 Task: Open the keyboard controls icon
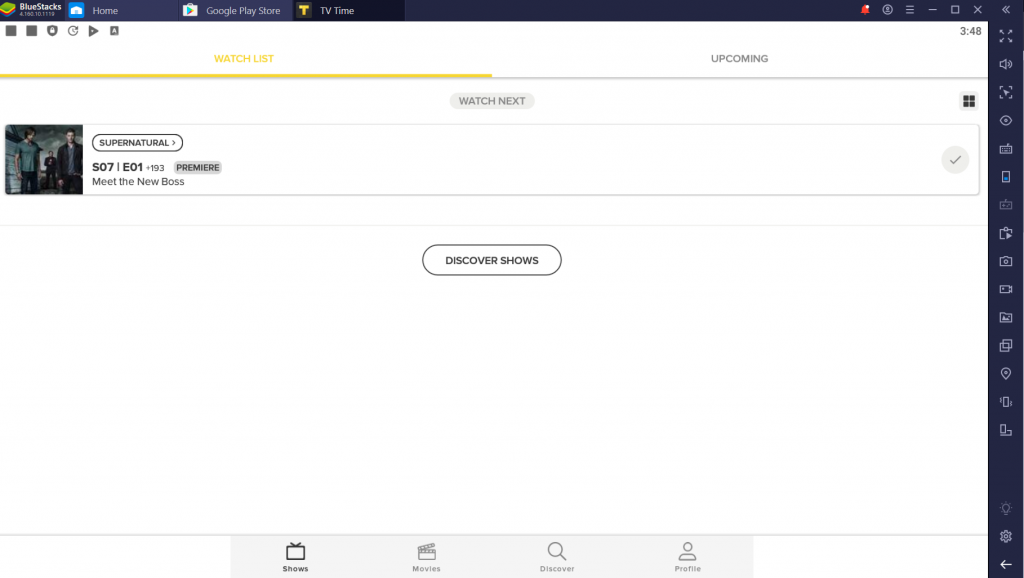1006,149
